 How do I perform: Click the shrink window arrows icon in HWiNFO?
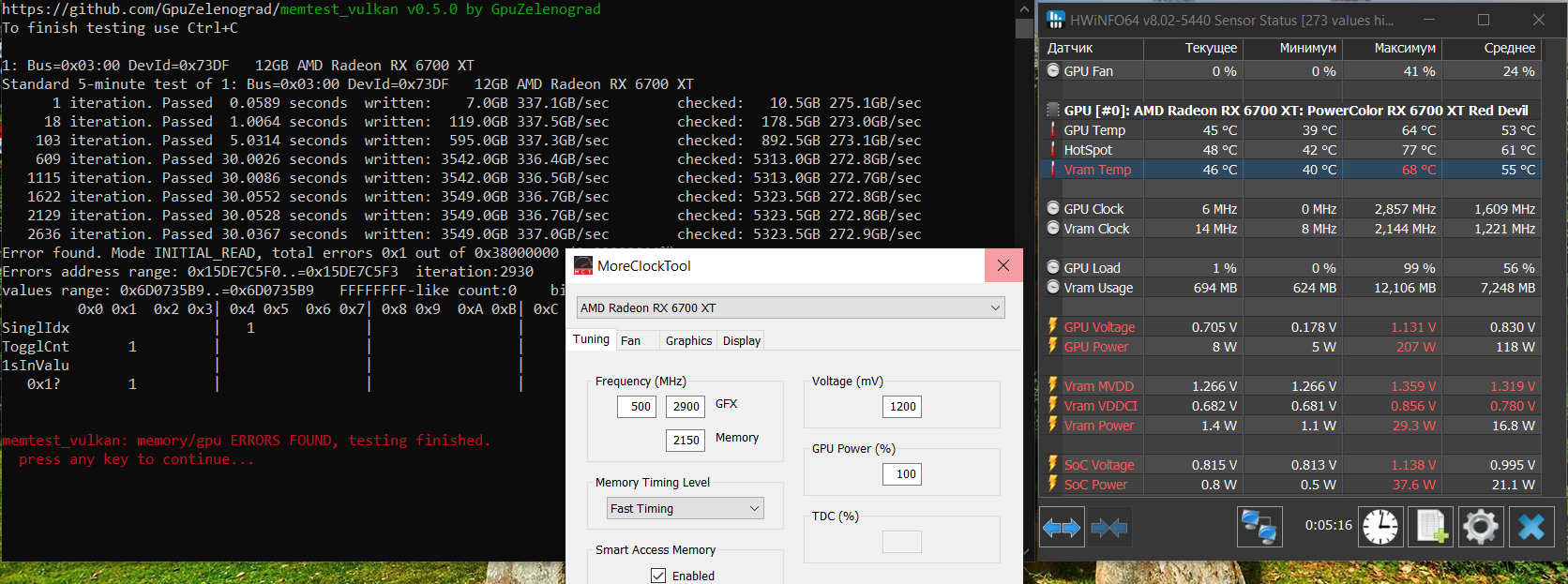pos(1109,528)
